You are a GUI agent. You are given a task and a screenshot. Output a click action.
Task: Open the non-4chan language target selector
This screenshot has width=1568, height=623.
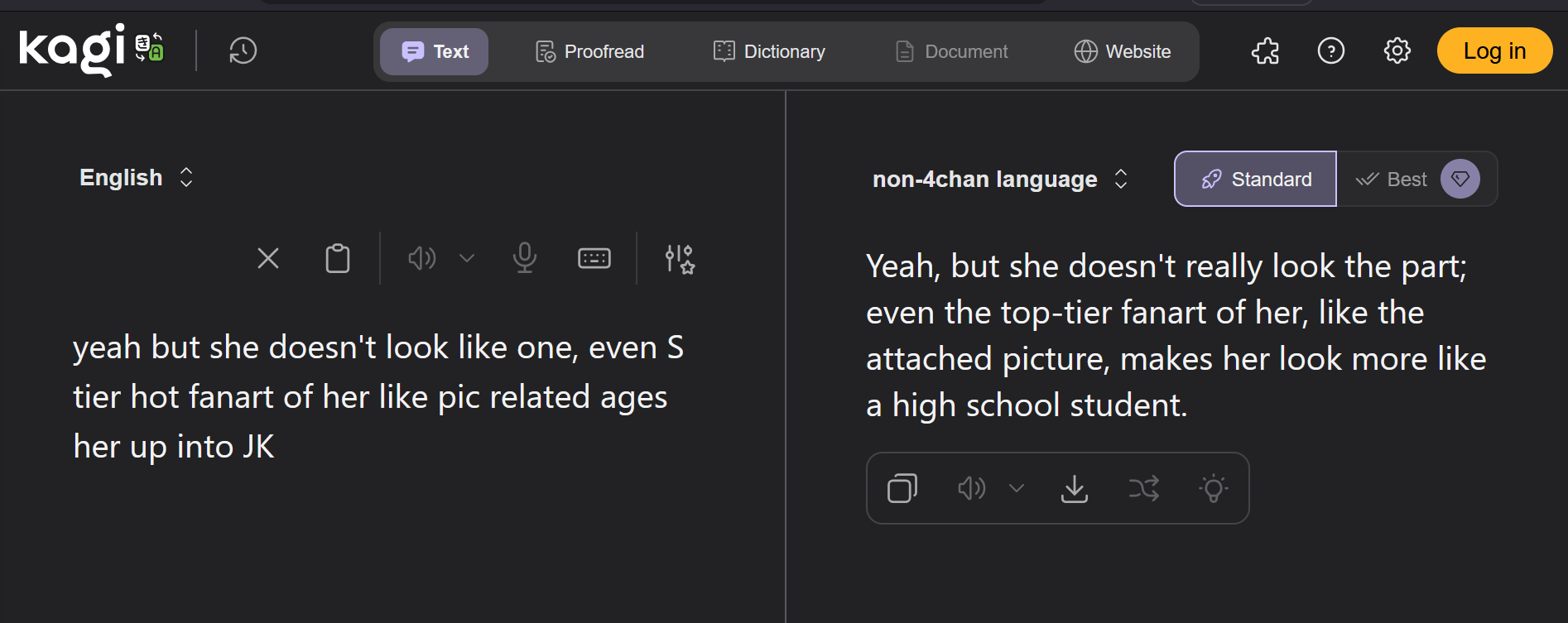[1000, 179]
